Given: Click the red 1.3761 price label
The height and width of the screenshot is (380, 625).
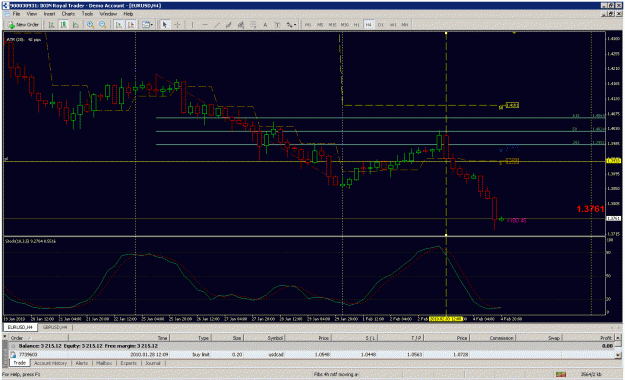Looking at the screenshot, I should 590,209.
